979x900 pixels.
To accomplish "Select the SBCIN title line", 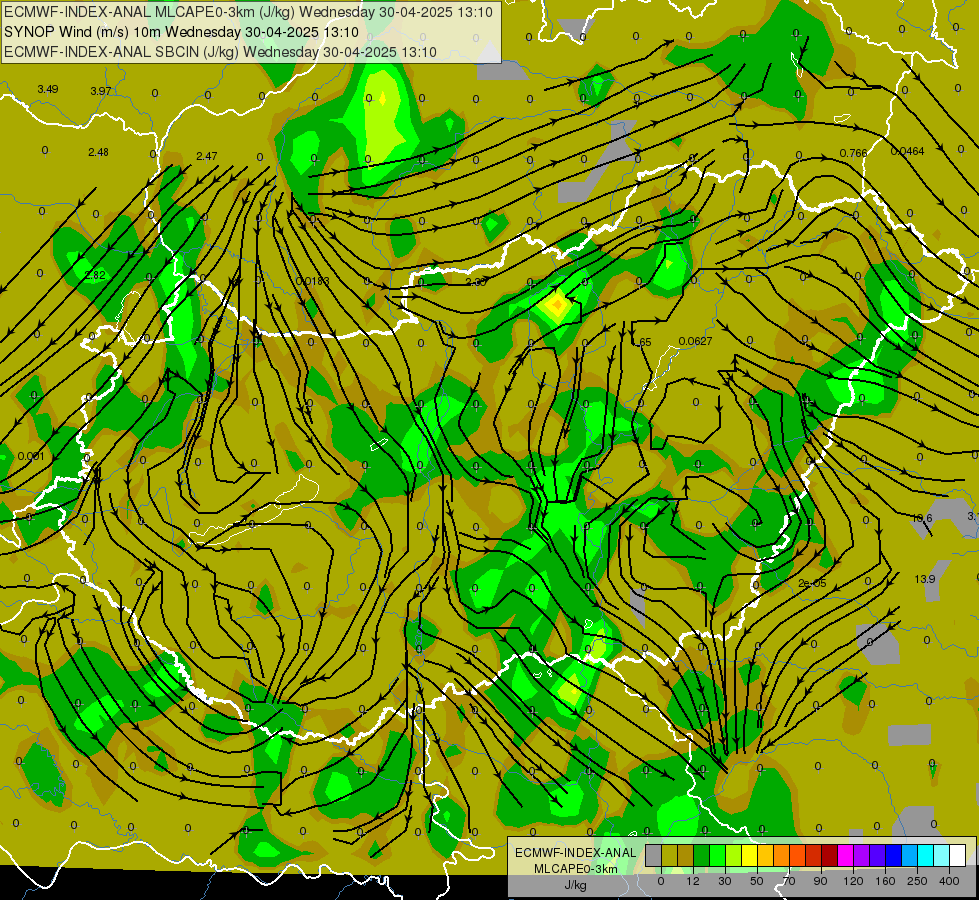I will [x=220, y=52].
